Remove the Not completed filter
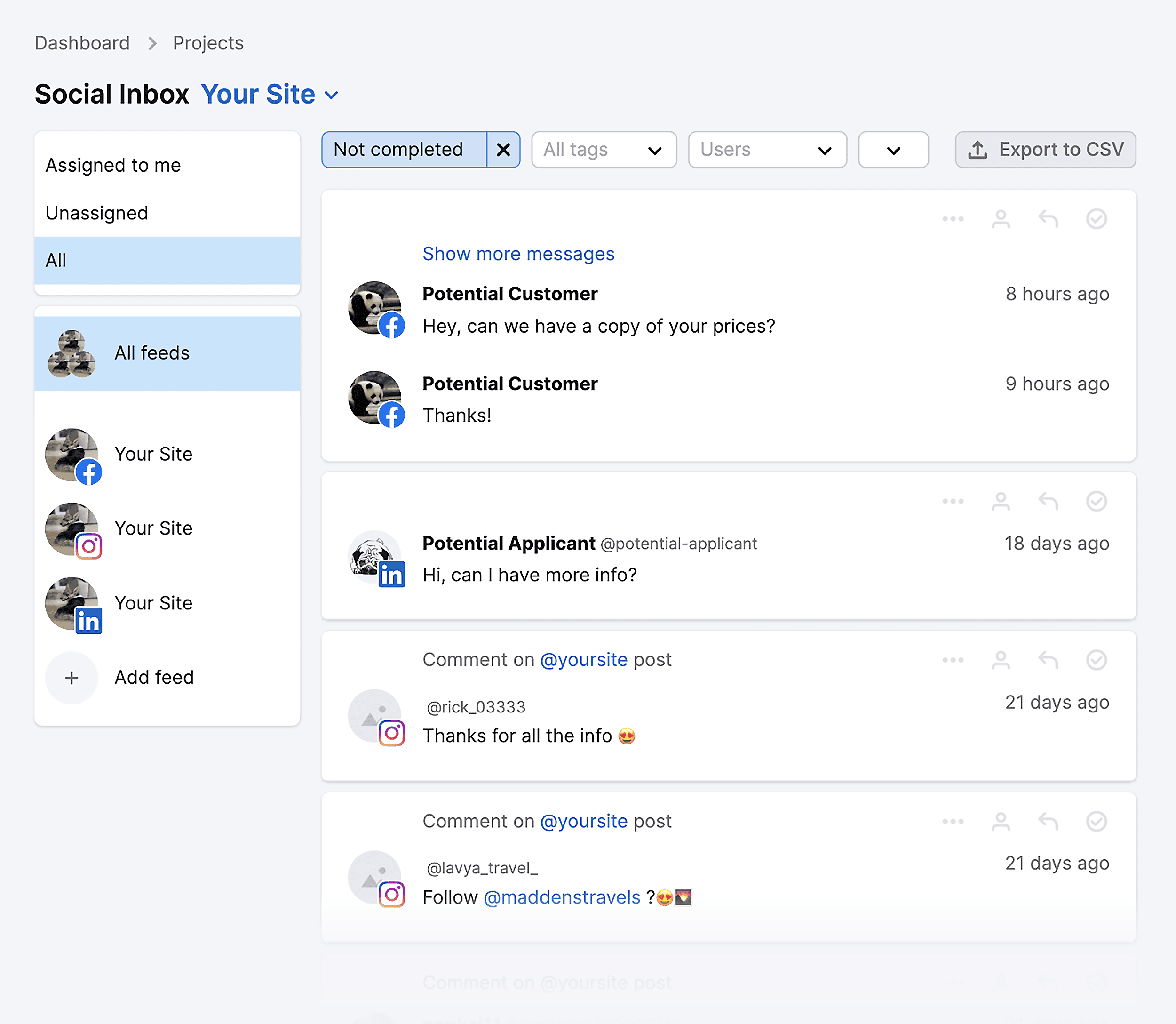 [x=503, y=150]
